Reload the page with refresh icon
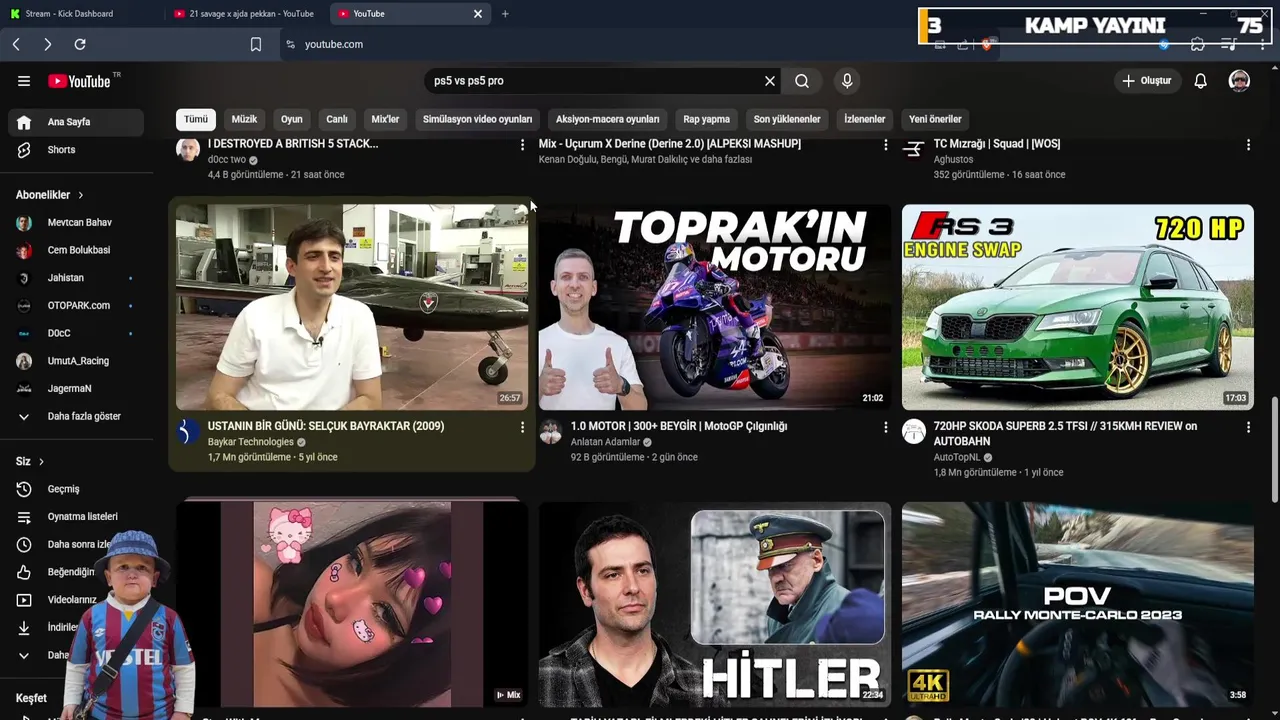The width and height of the screenshot is (1280, 720). [x=80, y=44]
